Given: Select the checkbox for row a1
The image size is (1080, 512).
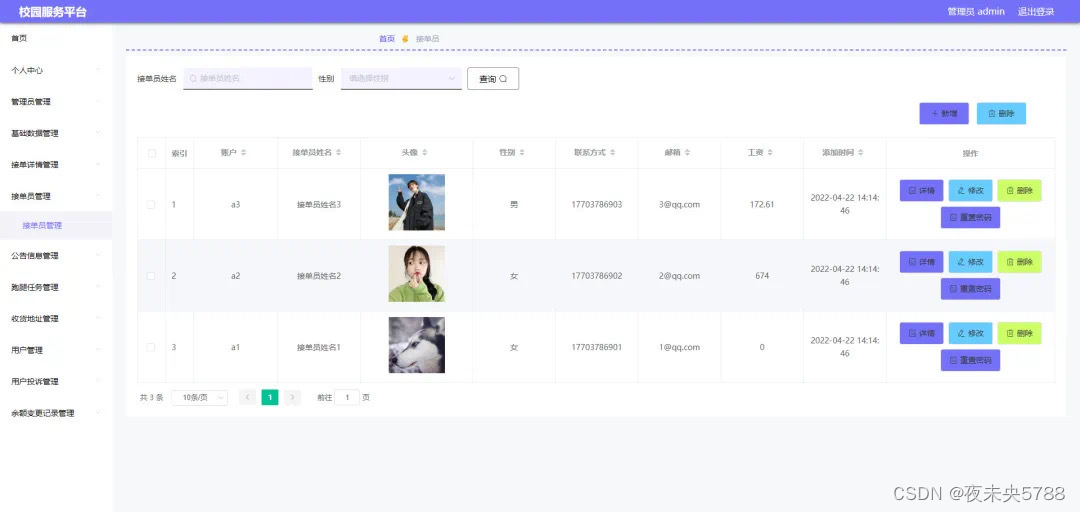Looking at the screenshot, I should click(151, 347).
